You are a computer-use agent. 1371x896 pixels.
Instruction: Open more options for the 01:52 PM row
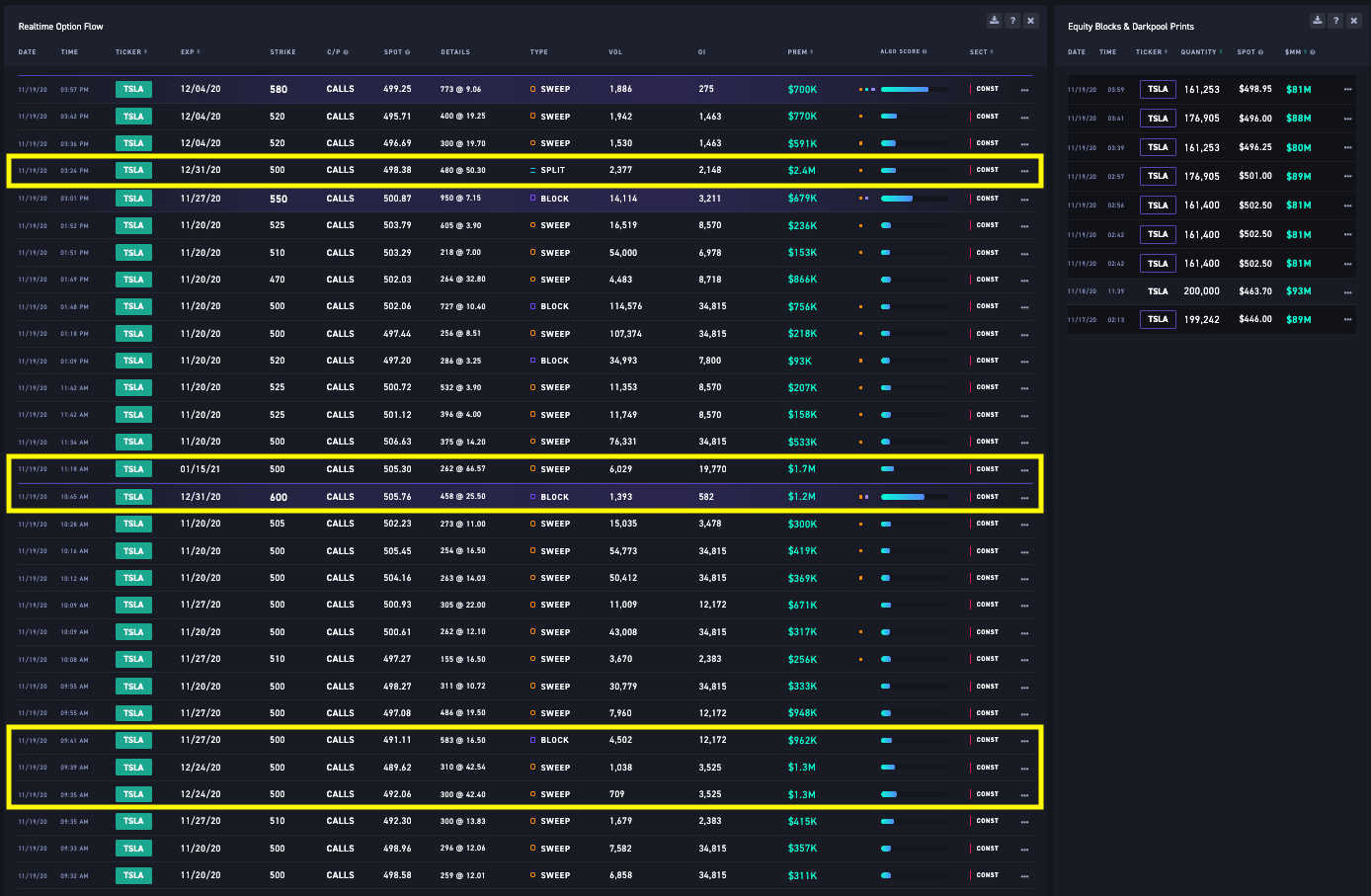click(x=1024, y=226)
